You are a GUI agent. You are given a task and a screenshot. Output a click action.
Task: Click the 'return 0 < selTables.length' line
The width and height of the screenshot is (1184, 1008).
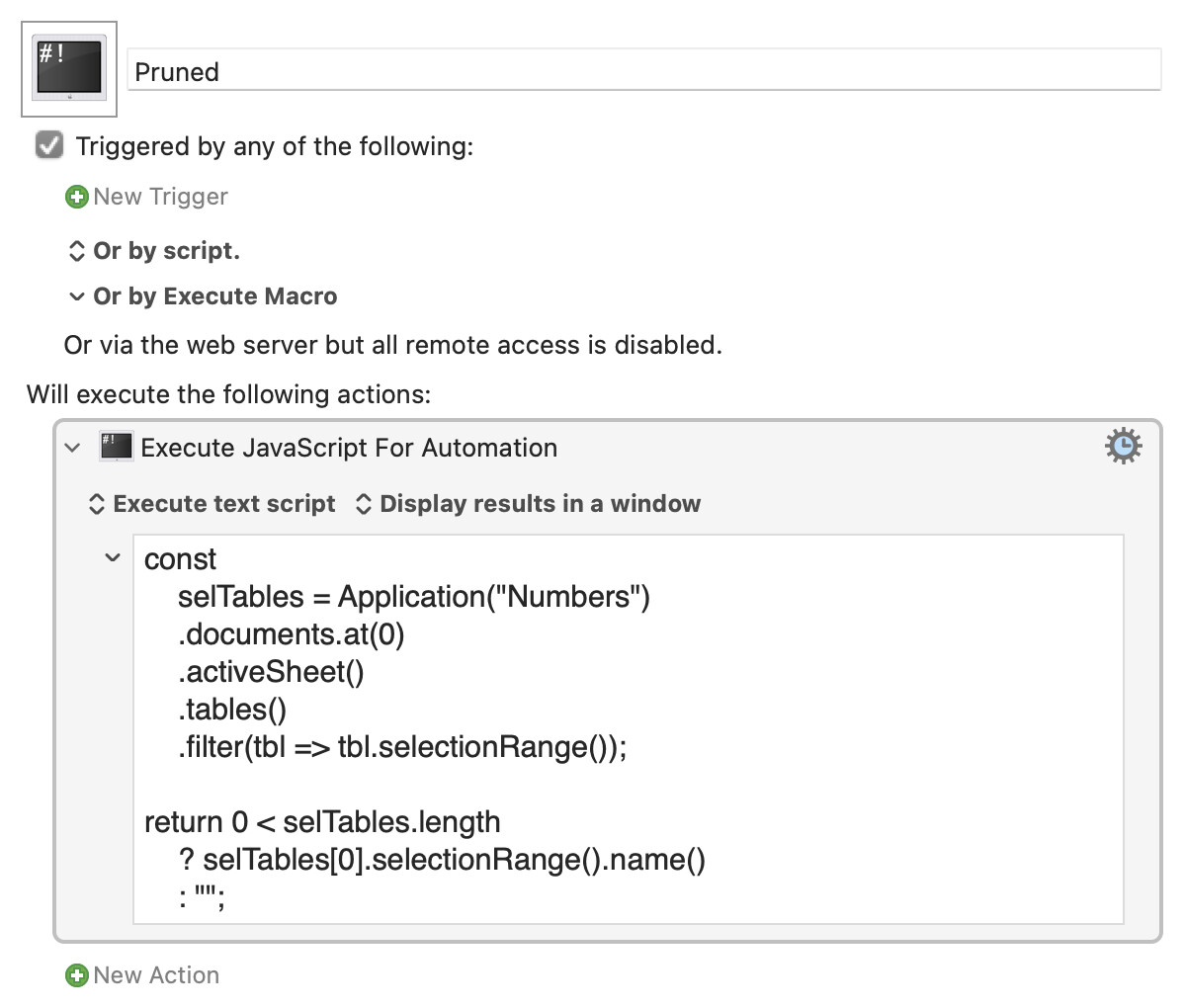tap(322, 822)
